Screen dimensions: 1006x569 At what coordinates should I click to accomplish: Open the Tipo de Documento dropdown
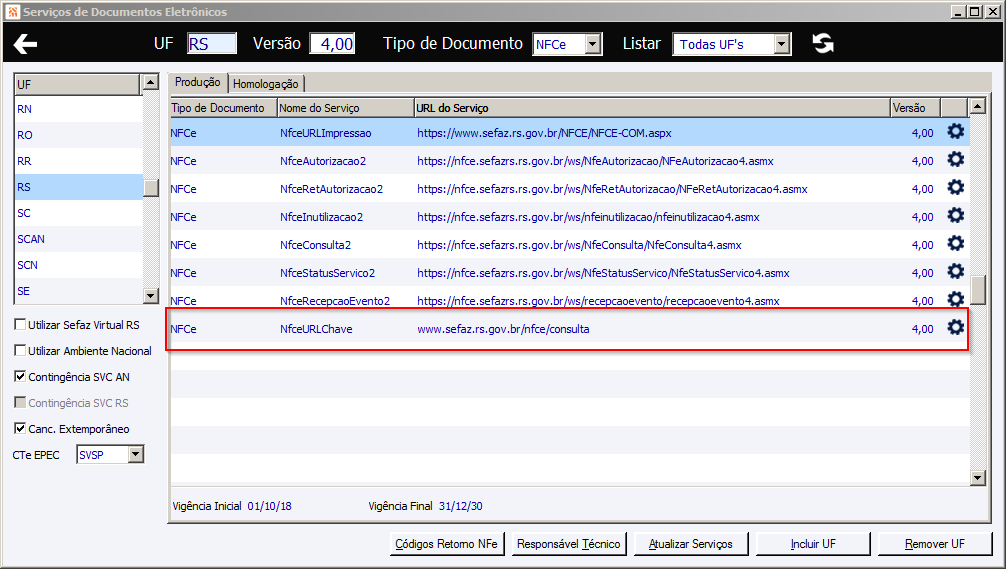pos(593,44)
